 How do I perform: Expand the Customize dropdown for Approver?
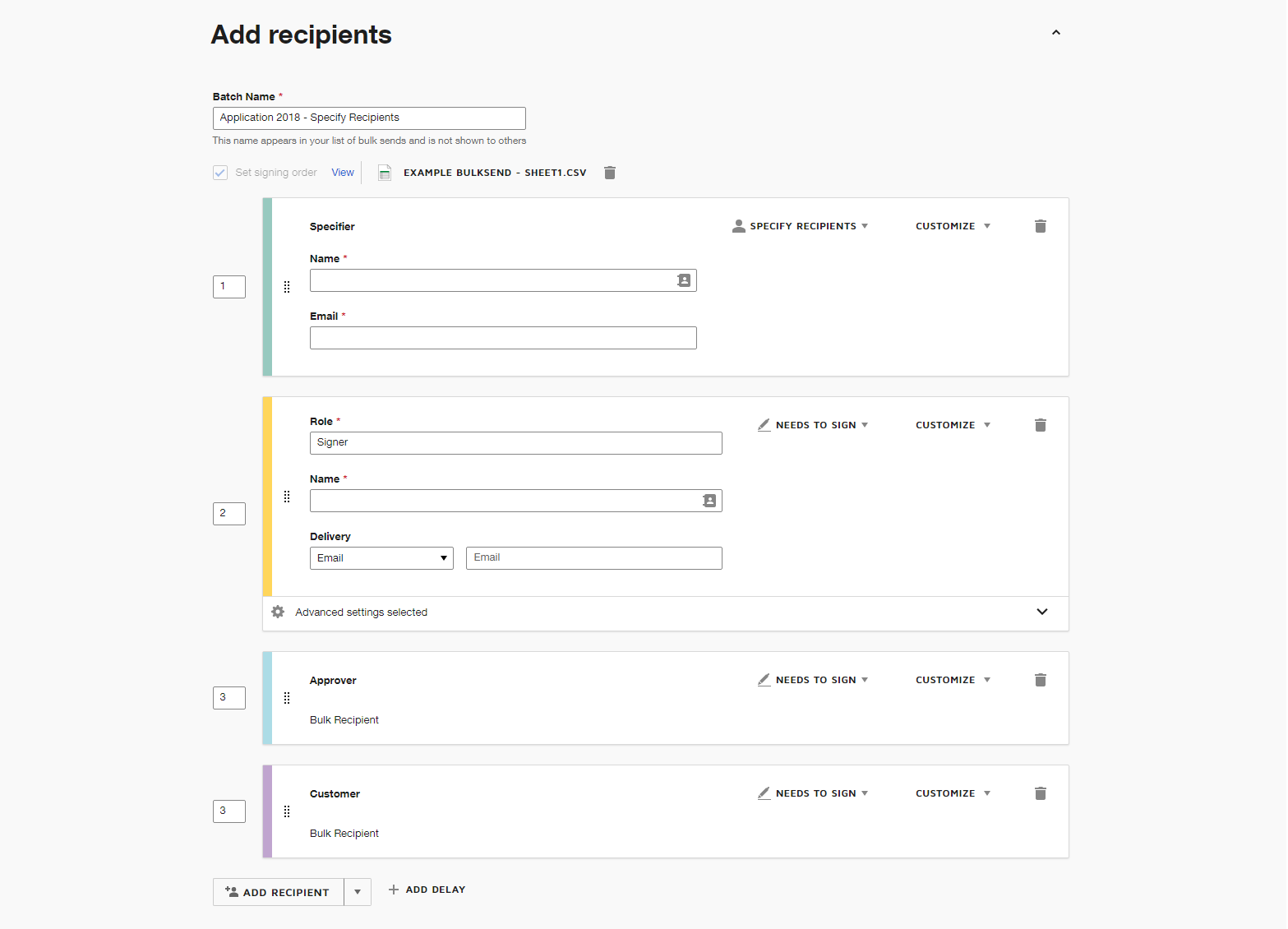click(952, 679)
